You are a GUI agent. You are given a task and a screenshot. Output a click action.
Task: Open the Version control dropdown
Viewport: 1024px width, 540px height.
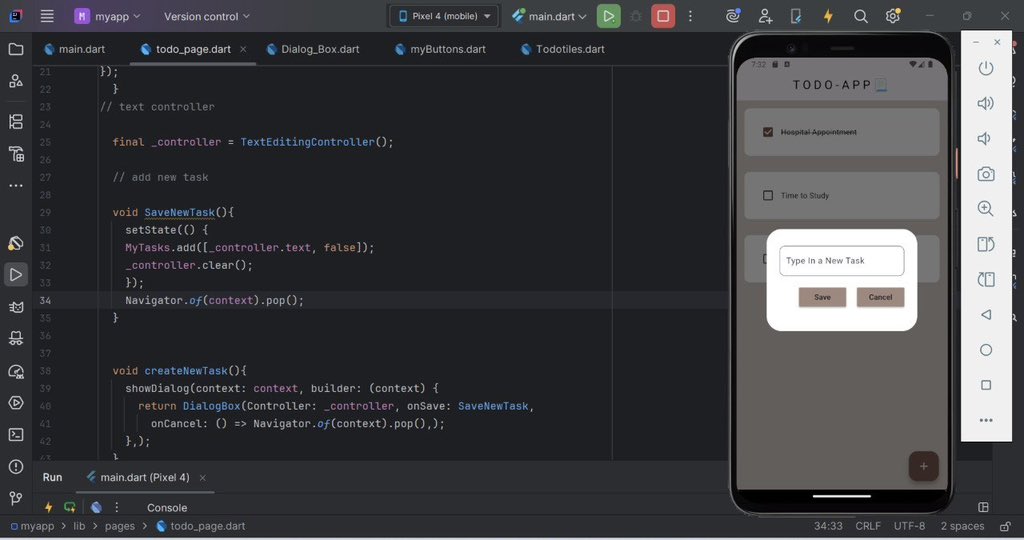(x=206, y=16)
